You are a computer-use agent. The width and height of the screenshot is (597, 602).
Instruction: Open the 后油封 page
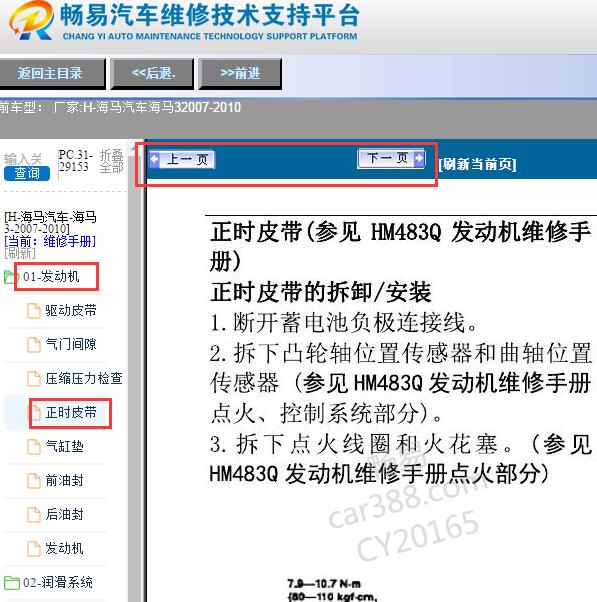(64, 514)
